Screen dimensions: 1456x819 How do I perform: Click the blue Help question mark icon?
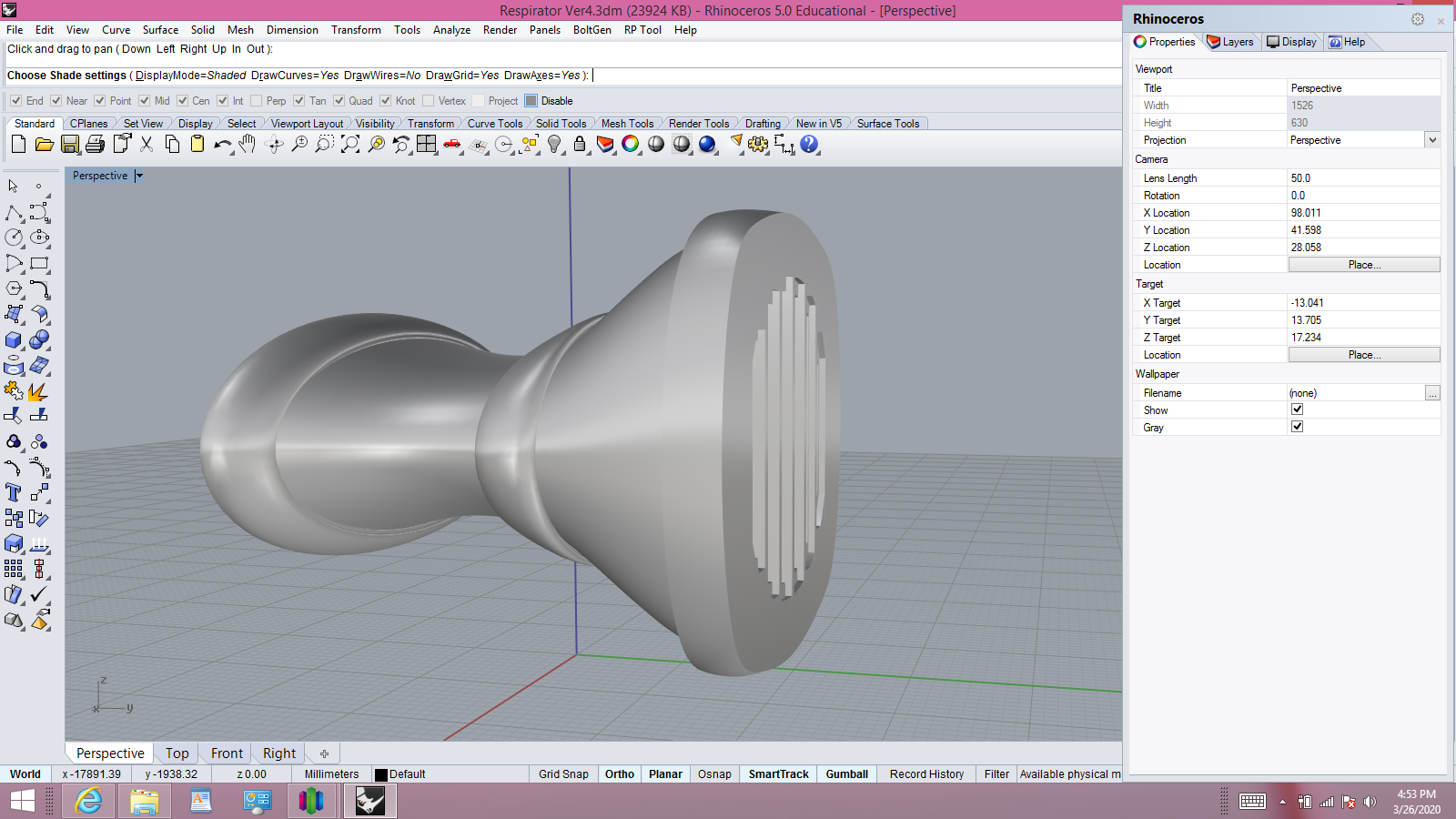pos(809,144)
